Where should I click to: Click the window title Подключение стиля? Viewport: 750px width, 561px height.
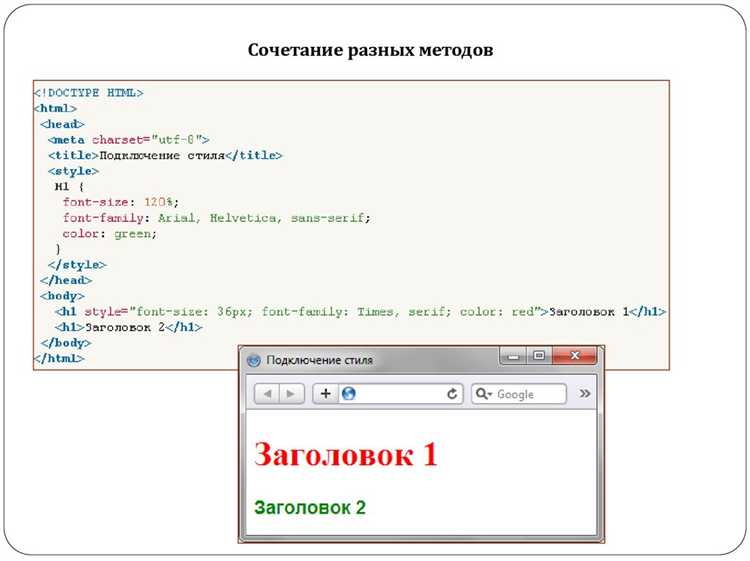[x=320, y=360]
